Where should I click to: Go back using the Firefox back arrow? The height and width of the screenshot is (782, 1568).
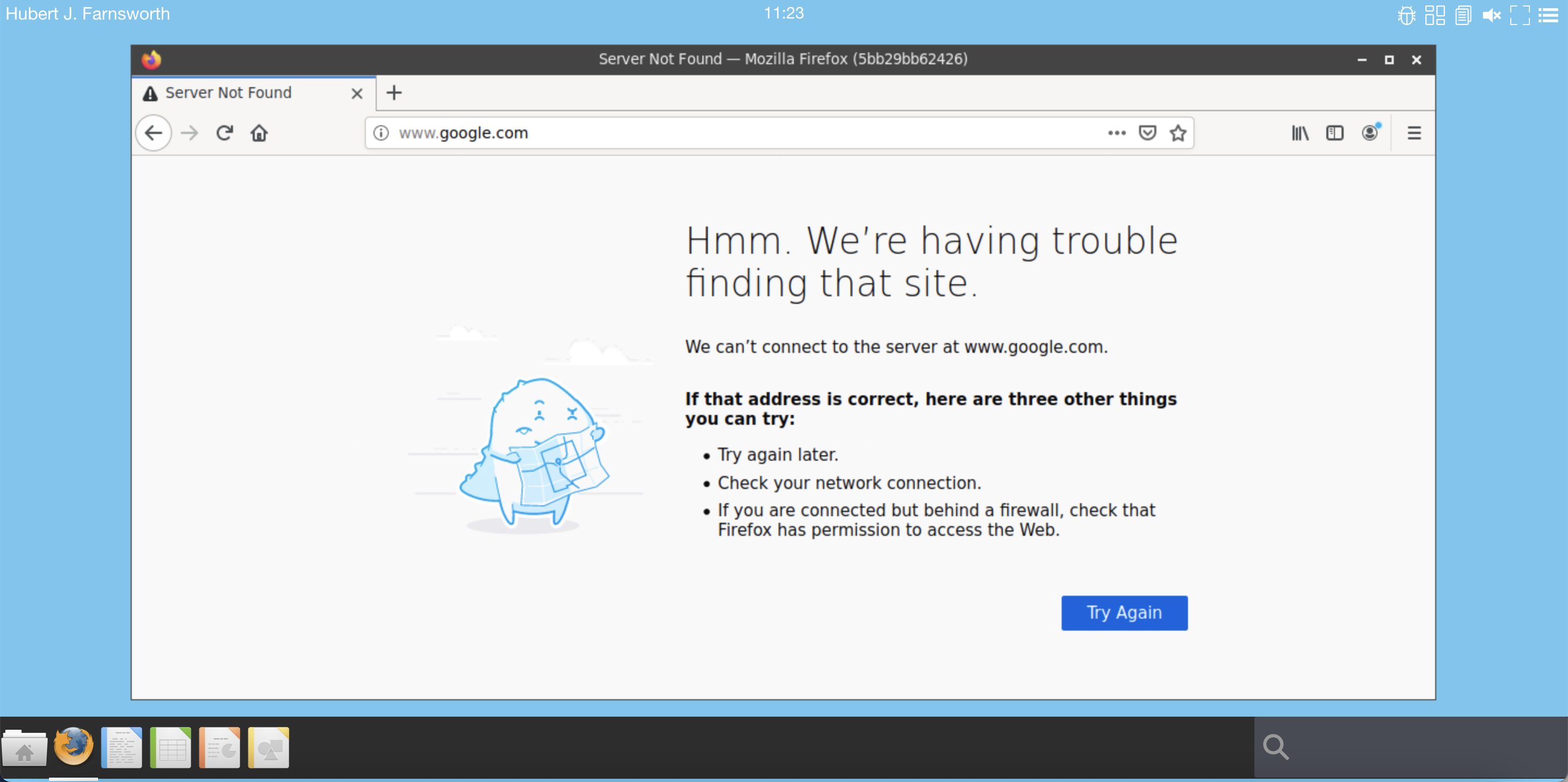click(x=154, y=133)
